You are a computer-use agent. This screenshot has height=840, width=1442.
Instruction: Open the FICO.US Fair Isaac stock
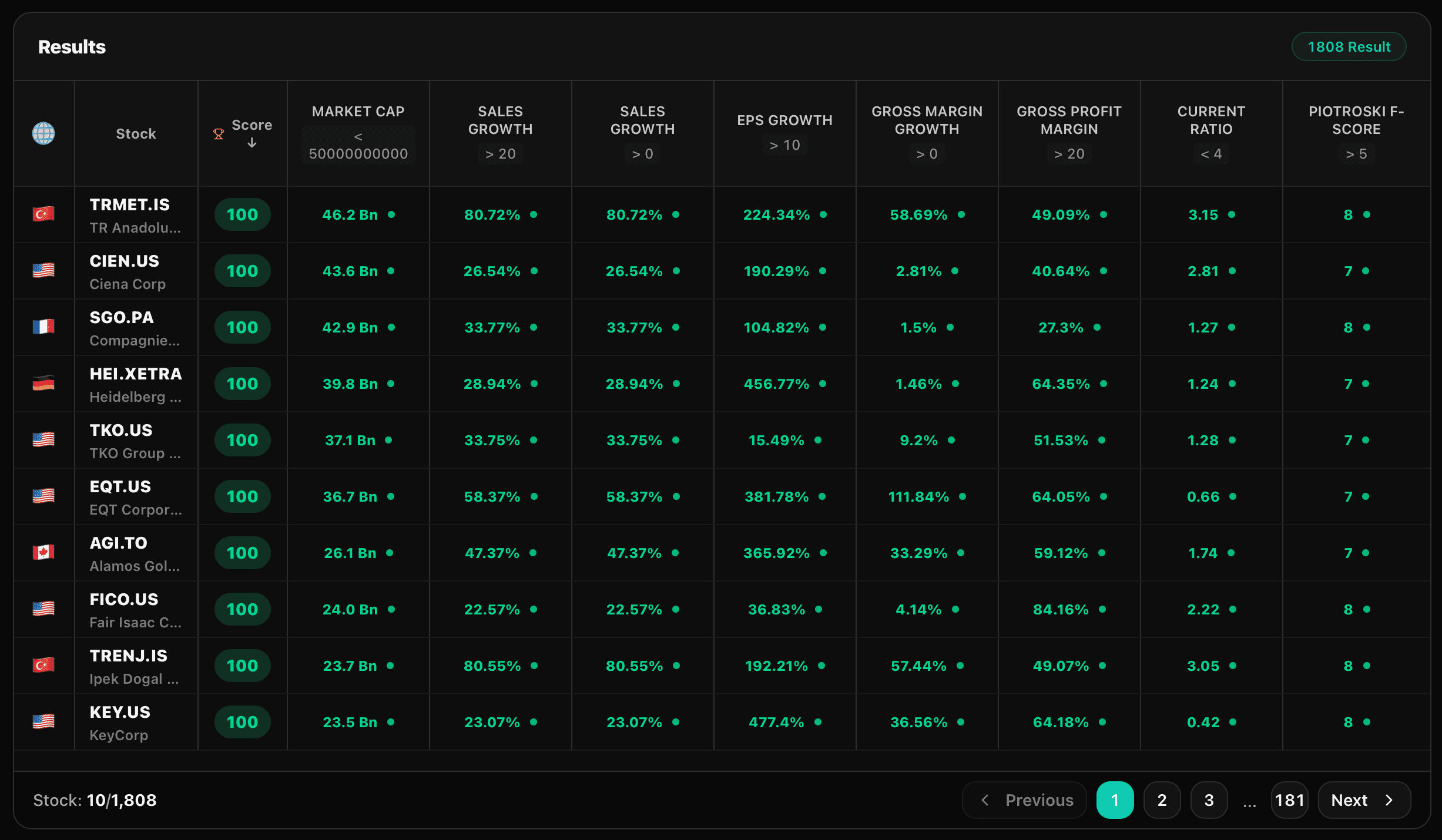[136, 610]
